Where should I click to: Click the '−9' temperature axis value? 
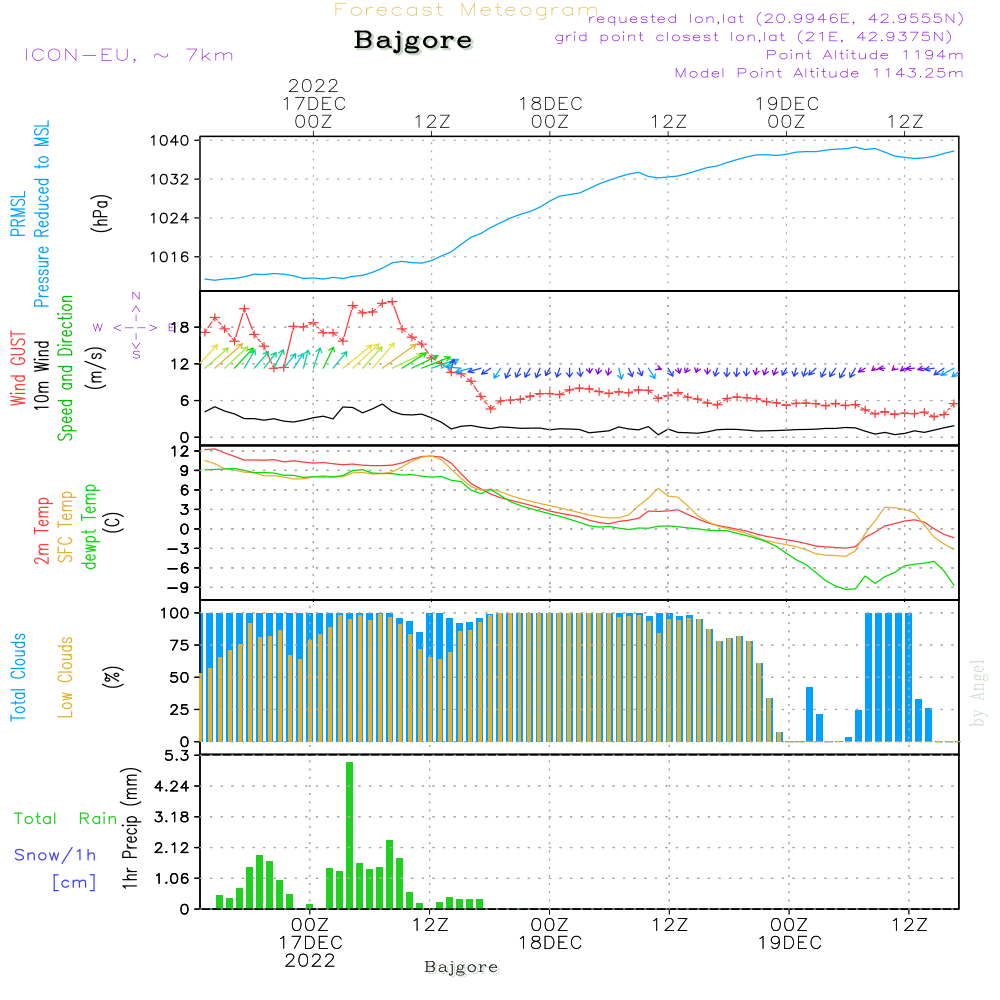[x=180, y=587]
